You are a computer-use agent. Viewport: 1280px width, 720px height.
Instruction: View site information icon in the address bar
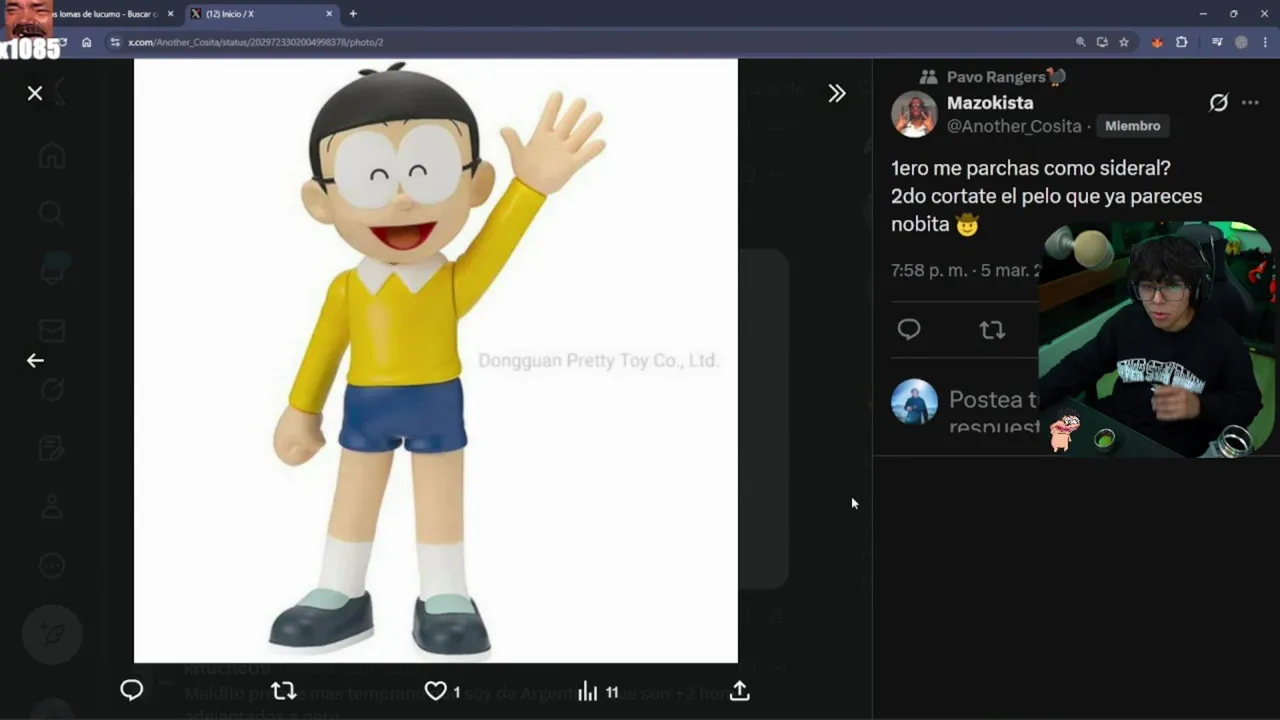115,42
